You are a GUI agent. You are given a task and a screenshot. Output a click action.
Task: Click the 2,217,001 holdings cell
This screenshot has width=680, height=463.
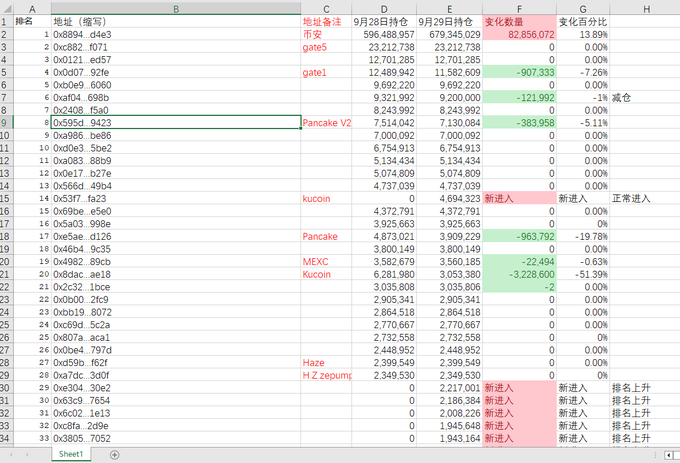click(x=449, y=388)
